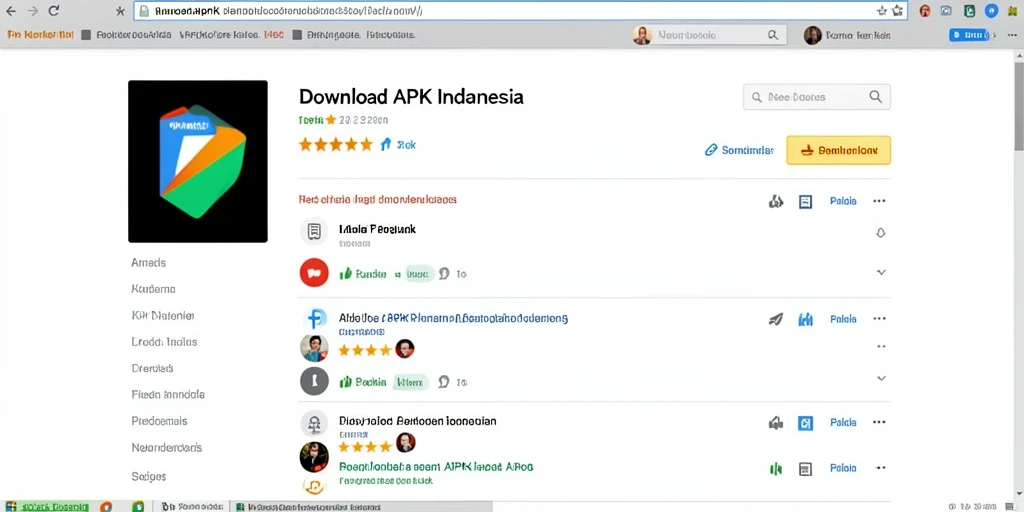Click the blue 'F' app icon
The width and height of the screenshot is (1024, 512).
tap(316, 319)
